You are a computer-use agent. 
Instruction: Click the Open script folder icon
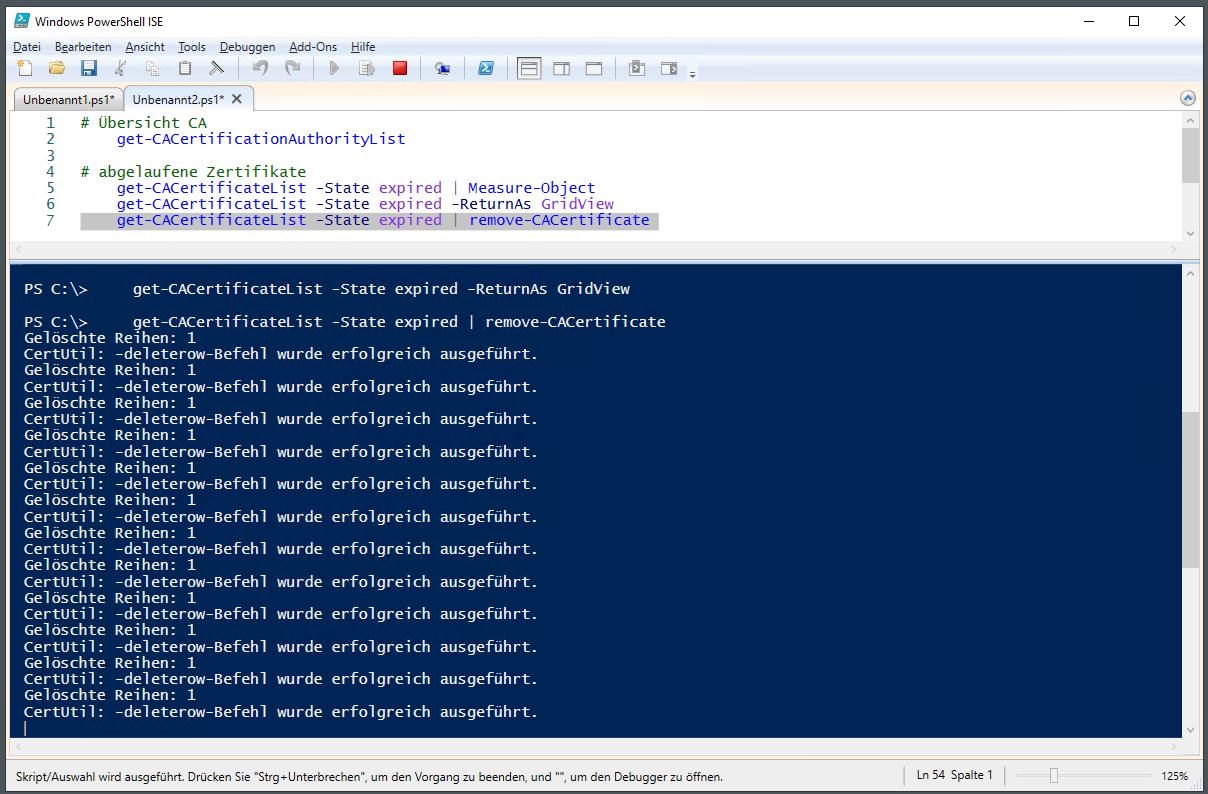tap(57, 68)
